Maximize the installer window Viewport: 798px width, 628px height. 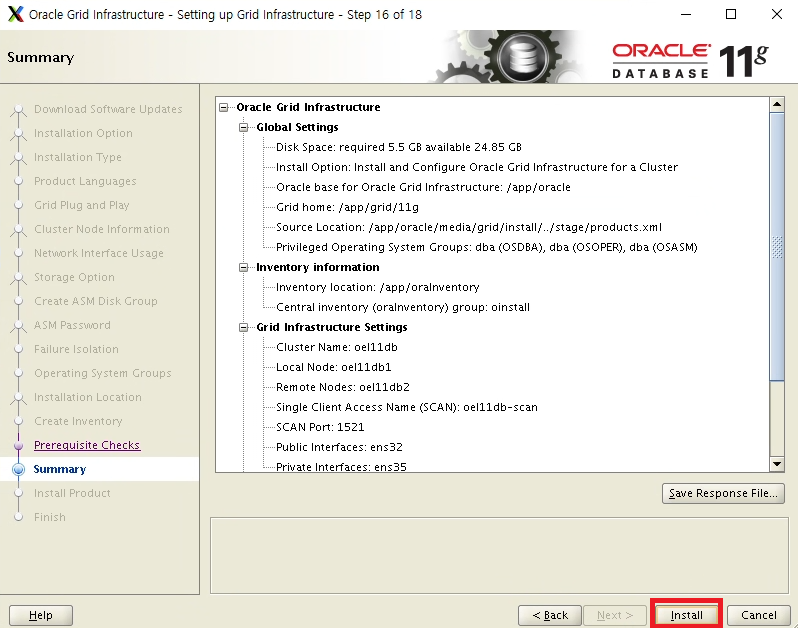pyautogui.click(x=731, y=14)
